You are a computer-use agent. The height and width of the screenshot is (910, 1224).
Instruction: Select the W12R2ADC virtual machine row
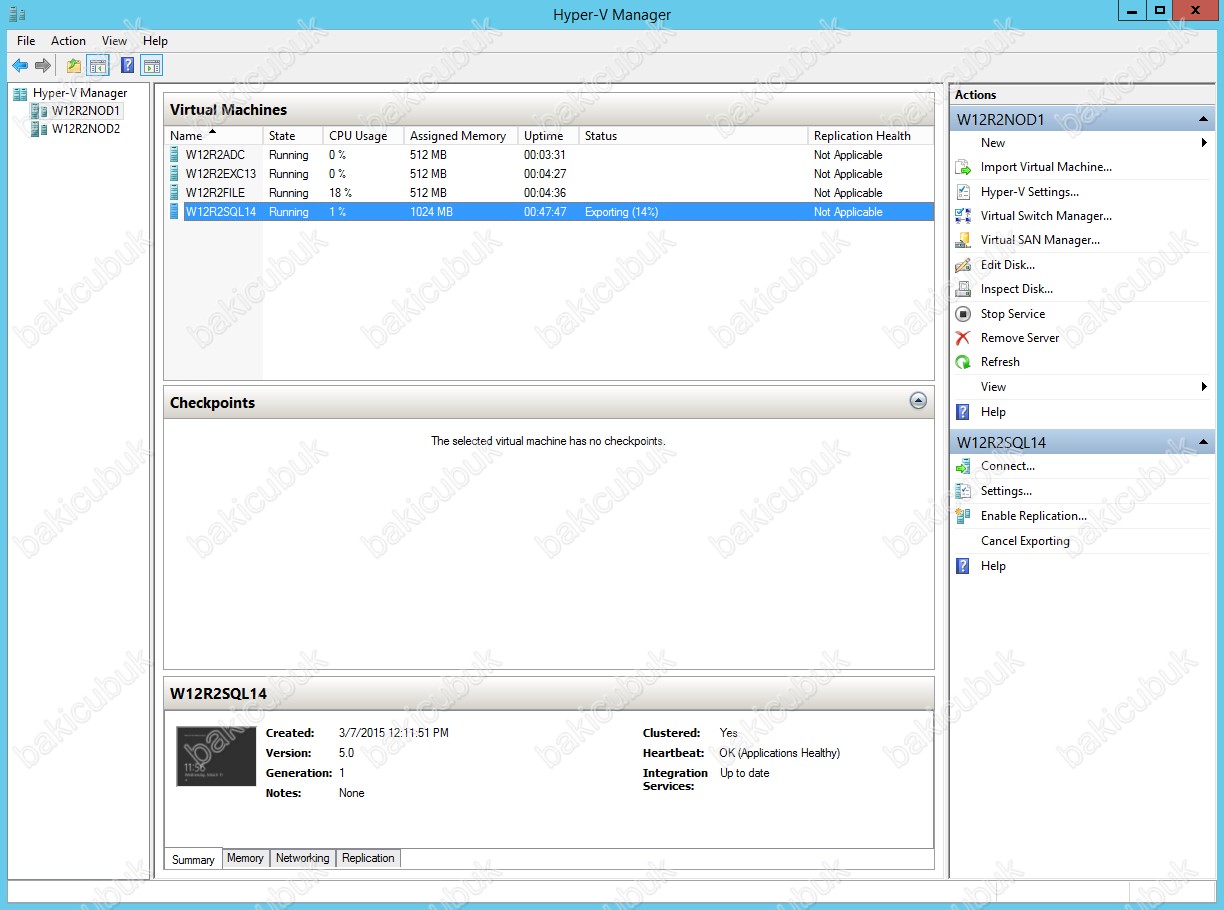[549, 155]
